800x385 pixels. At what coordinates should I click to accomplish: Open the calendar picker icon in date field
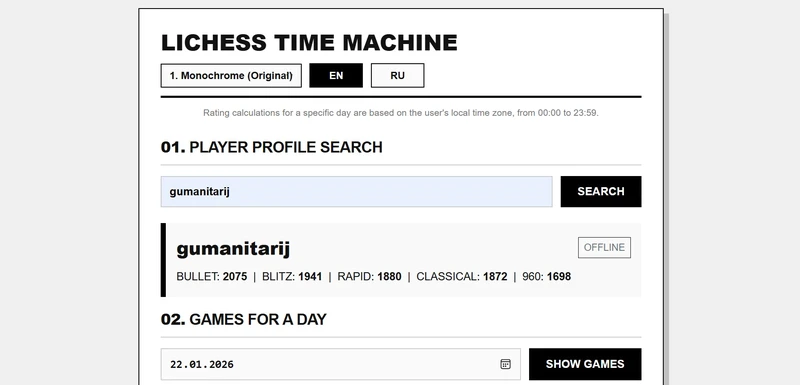pos(505,364)
